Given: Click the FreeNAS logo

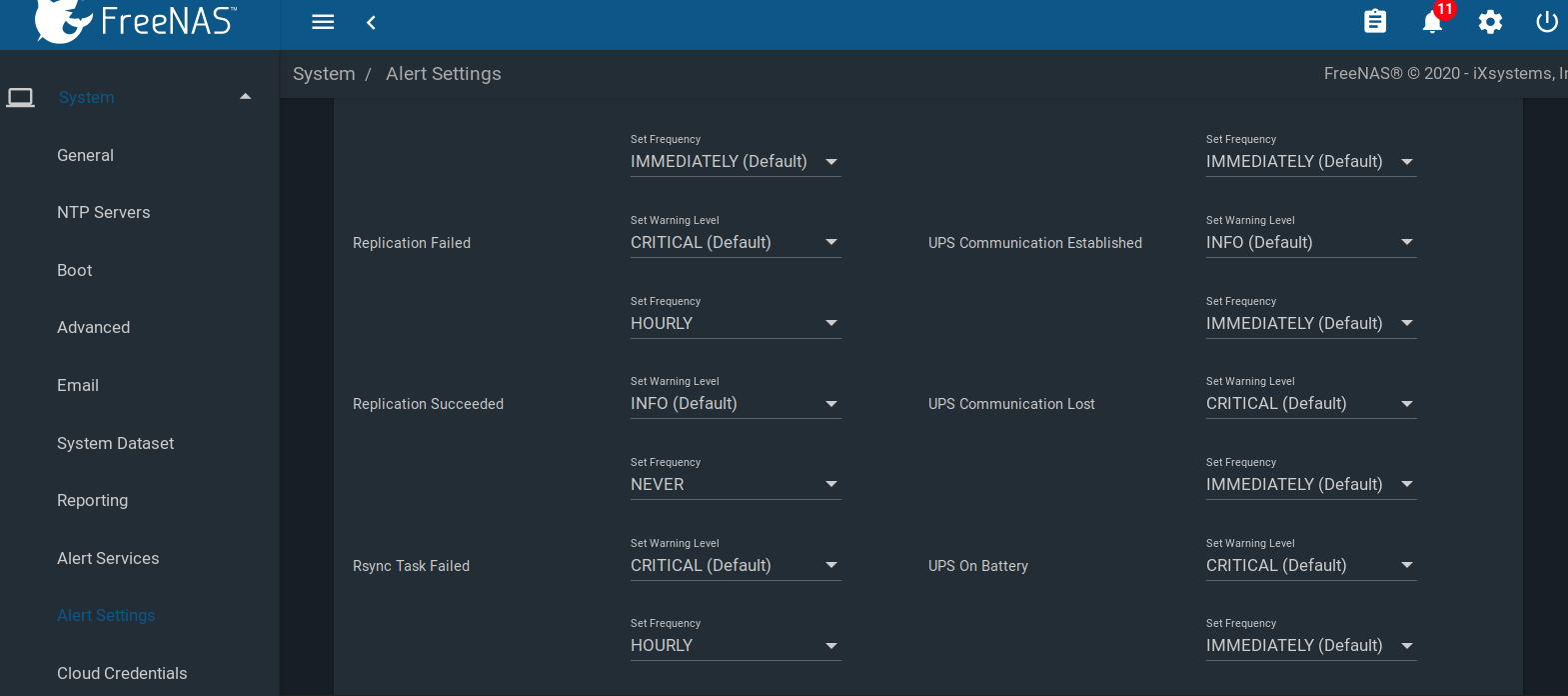Looking at the screenshot, I should (x=136, y=21).
